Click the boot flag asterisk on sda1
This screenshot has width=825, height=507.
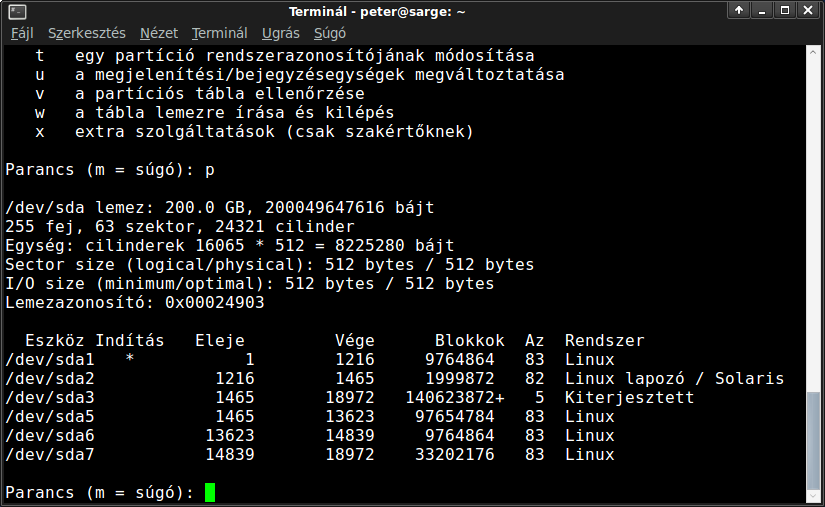pos(129,359)
